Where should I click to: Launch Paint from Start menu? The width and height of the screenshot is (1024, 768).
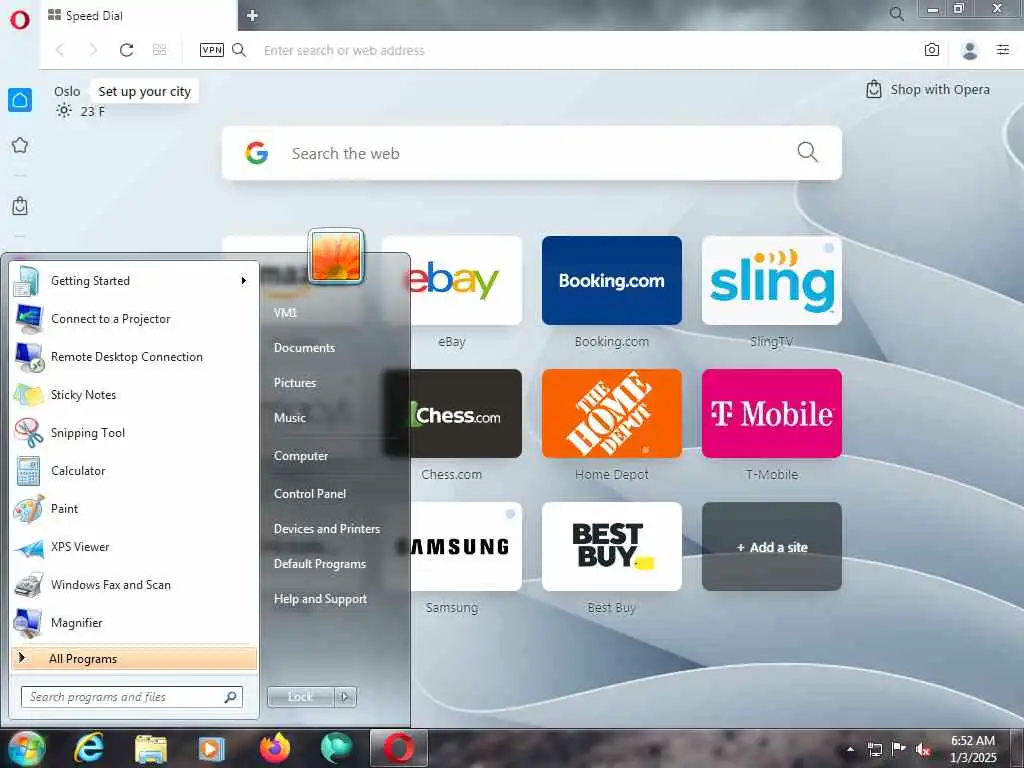click(134, 509)
